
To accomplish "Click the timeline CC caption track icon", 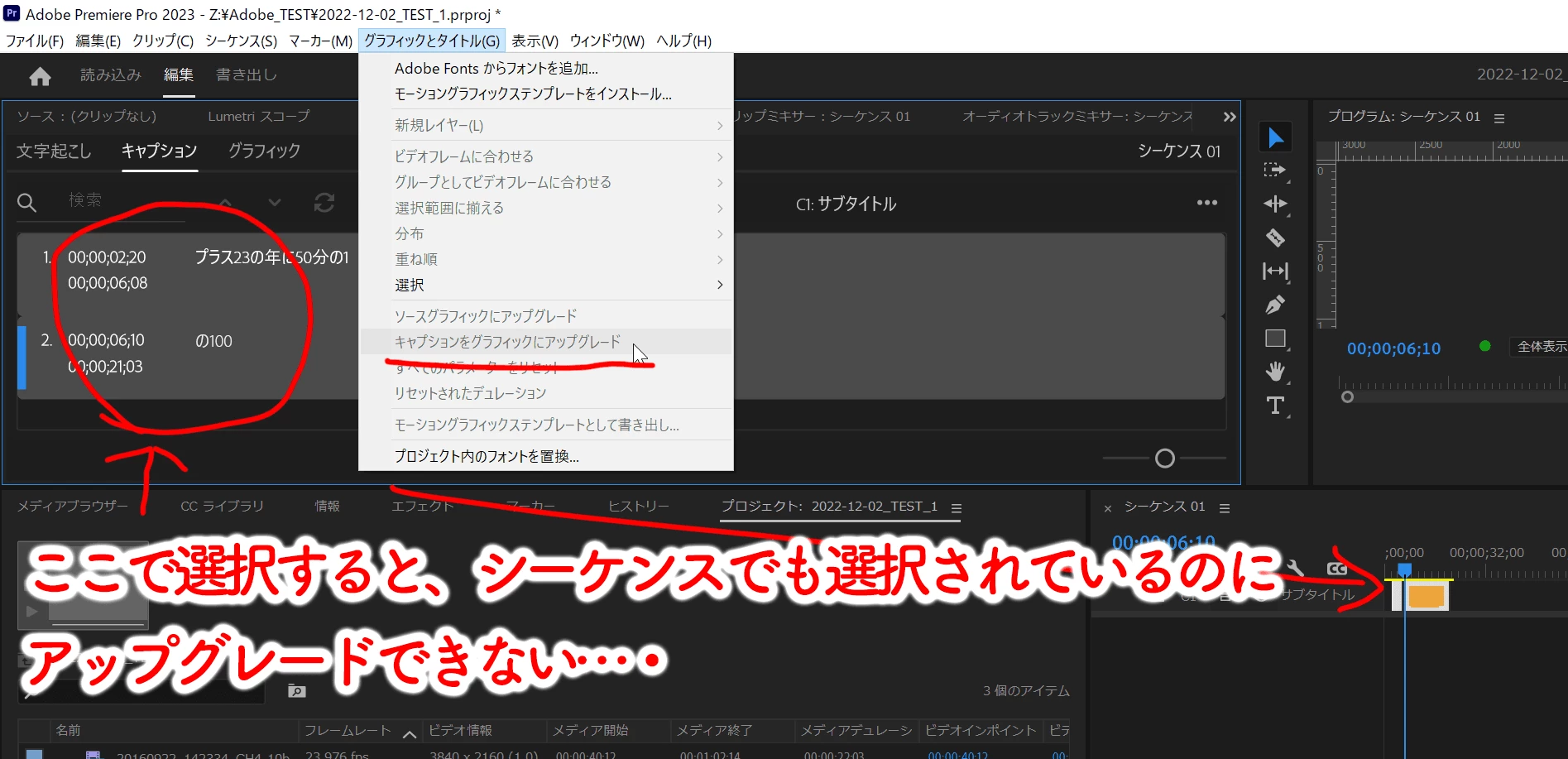I will click(1337, 569).
